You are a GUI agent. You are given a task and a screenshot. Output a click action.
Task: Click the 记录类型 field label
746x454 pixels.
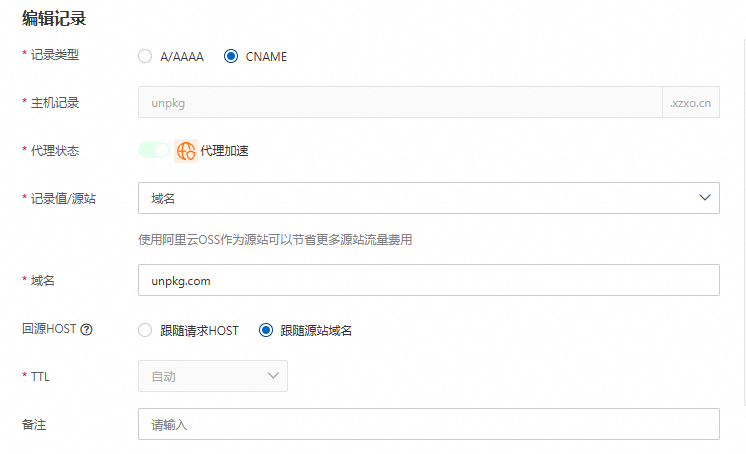coord(54,55)
